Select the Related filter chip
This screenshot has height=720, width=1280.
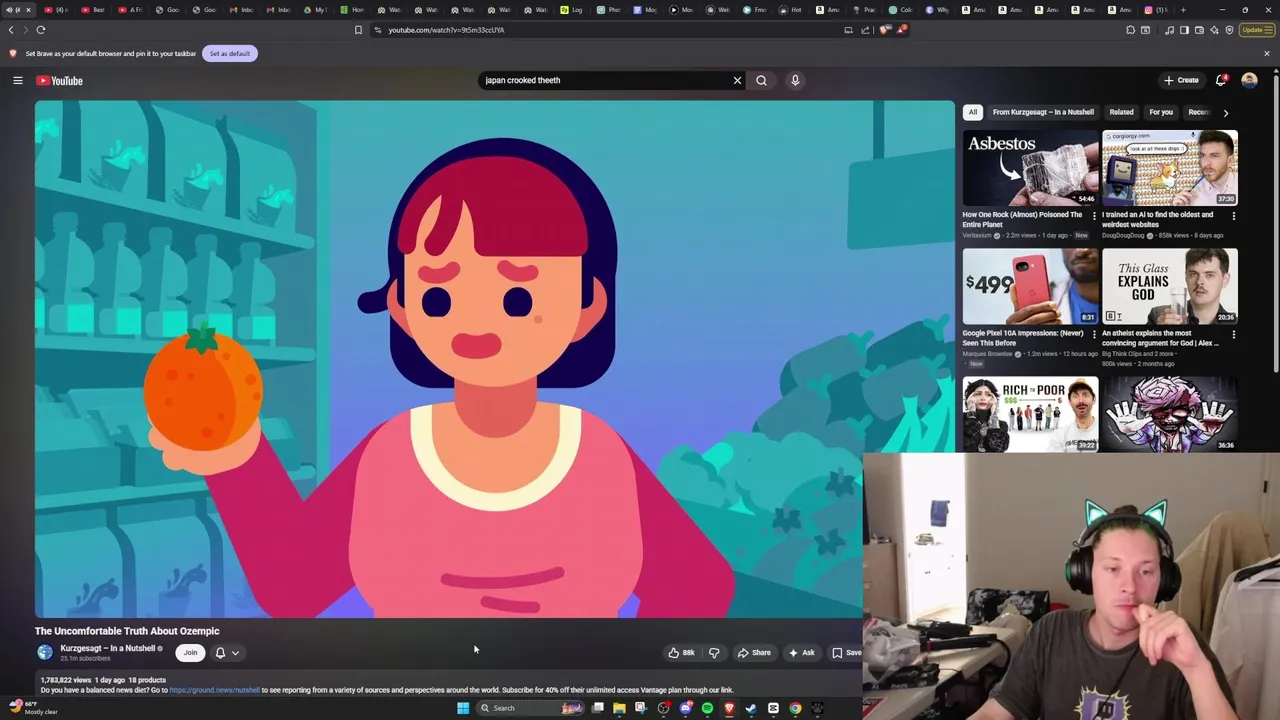(x=1121, y=112)
